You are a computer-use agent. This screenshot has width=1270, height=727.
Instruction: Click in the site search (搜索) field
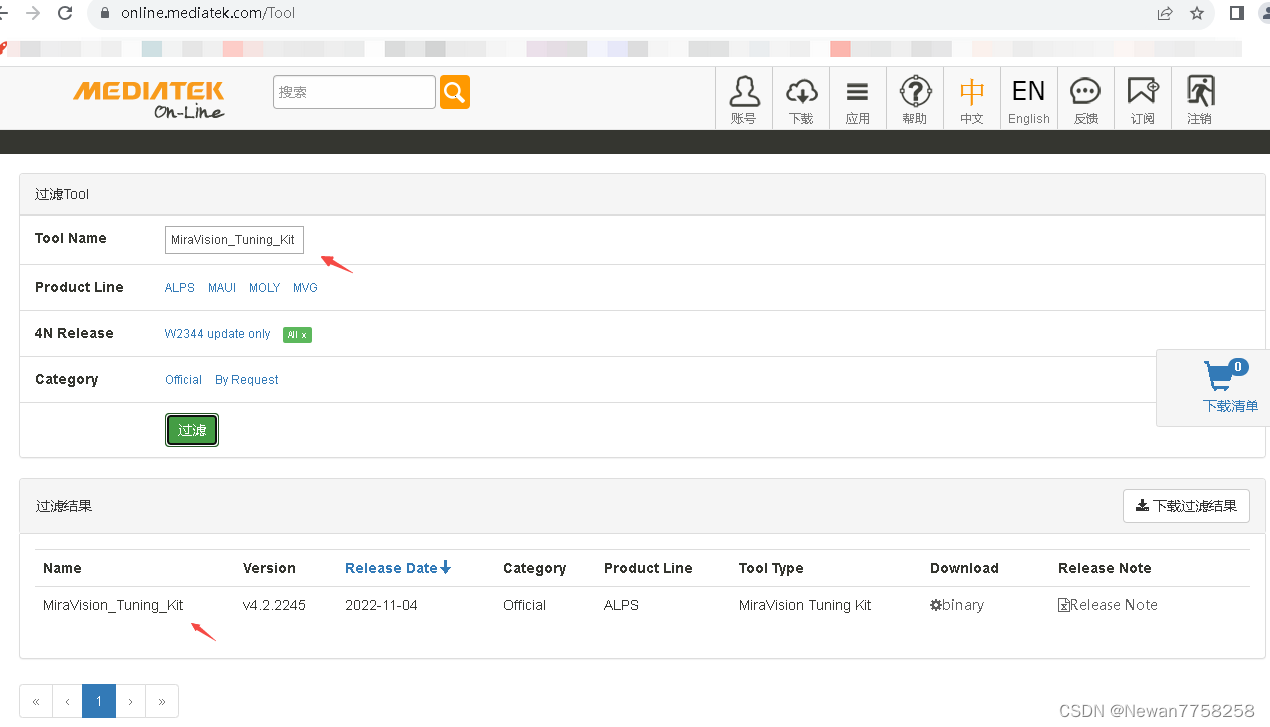coord(354,92)
